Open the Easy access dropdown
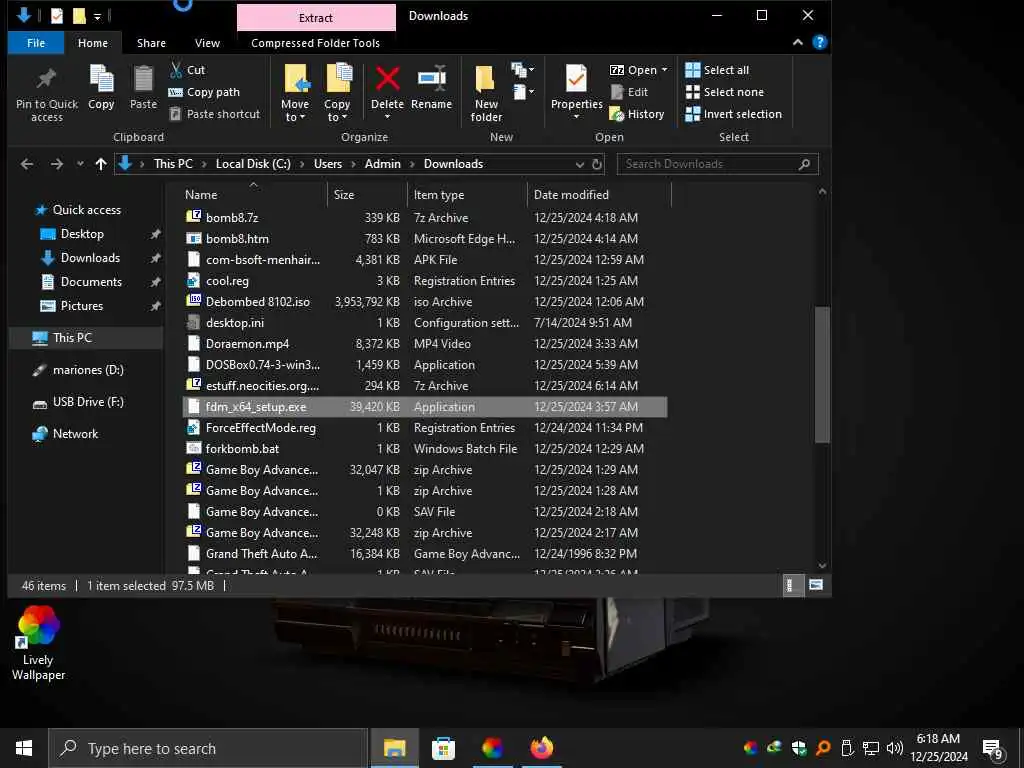 pos(523,92)
